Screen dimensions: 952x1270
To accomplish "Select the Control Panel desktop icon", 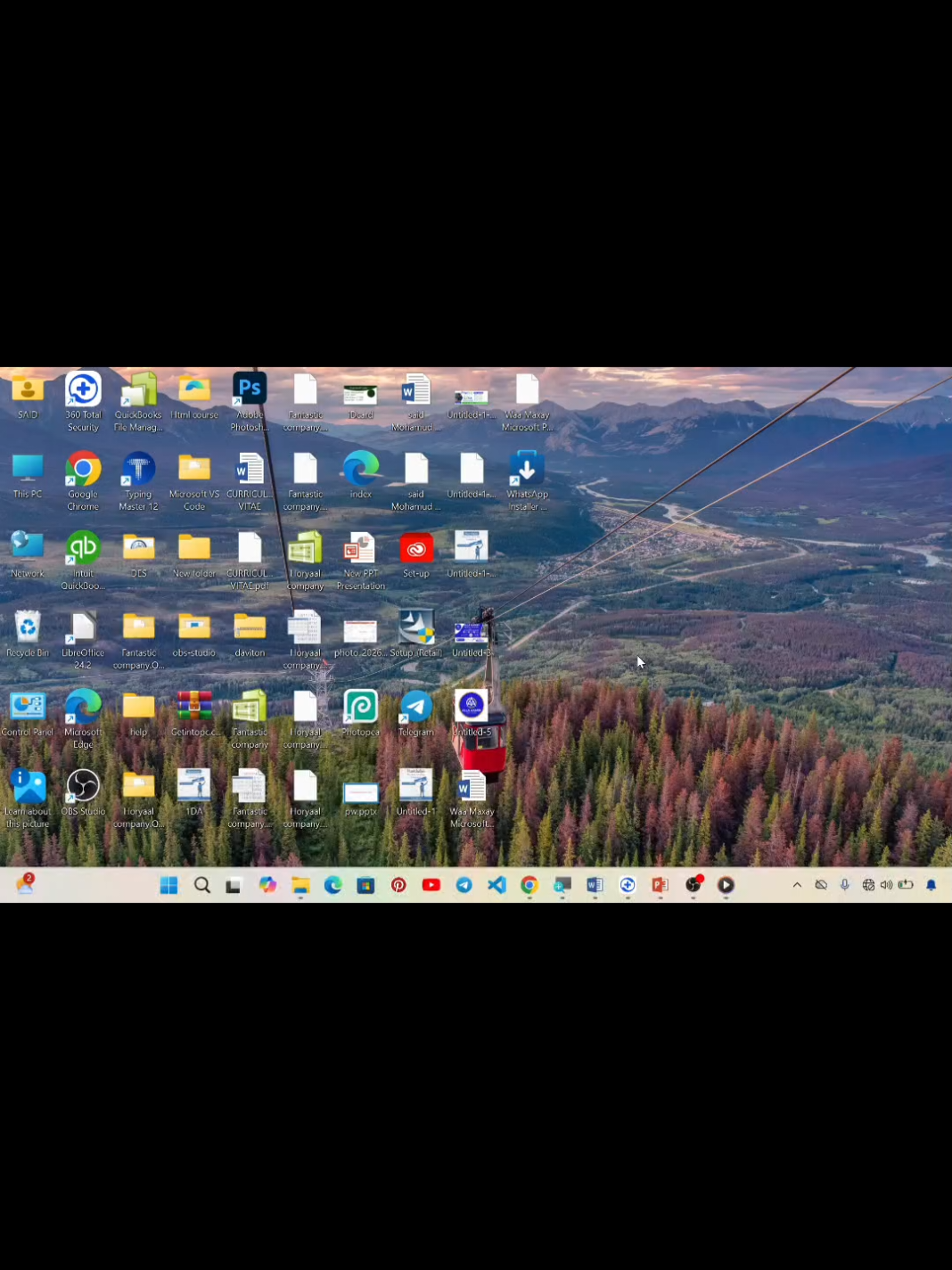I will pyautogui.click(x=28, y=713).
